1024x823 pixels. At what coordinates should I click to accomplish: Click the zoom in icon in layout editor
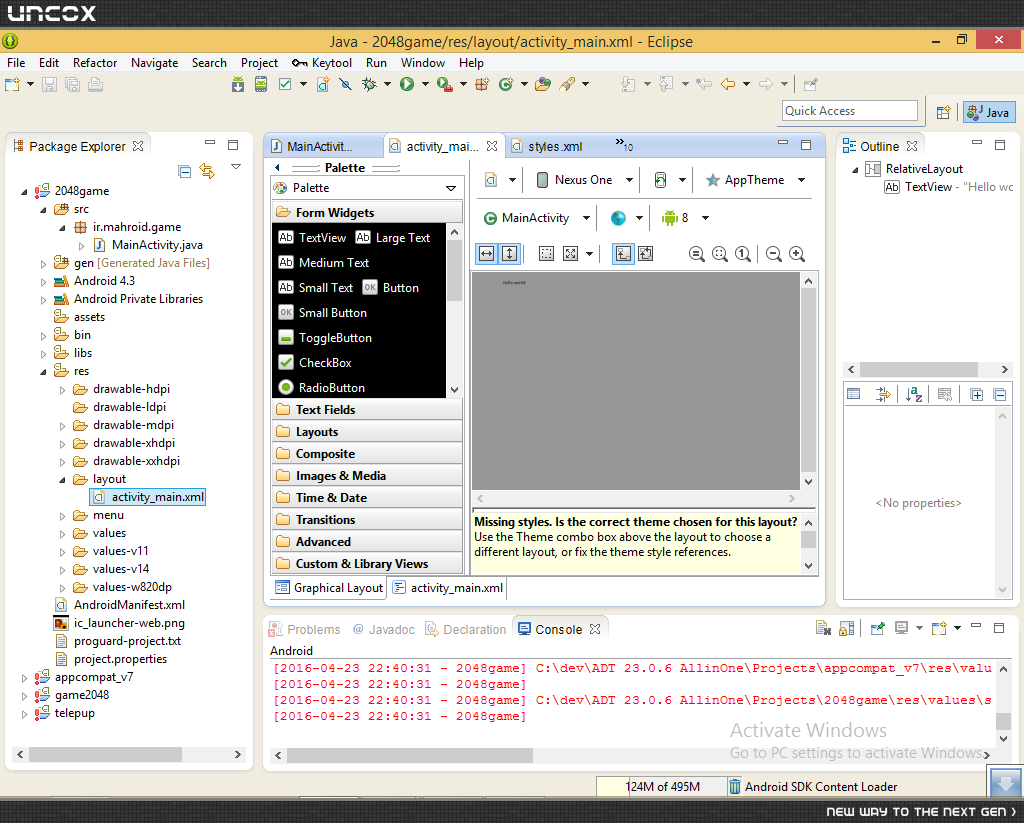[x=797, y=254]
